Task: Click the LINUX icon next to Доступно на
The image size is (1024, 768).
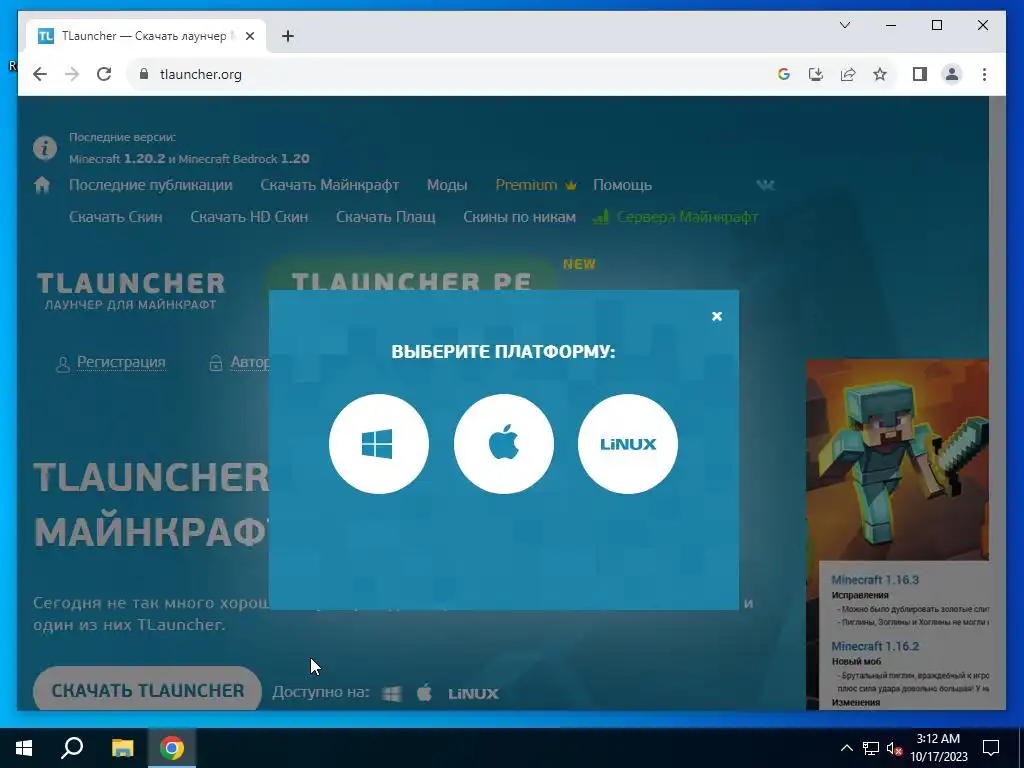Action: [x=473, y=694]
